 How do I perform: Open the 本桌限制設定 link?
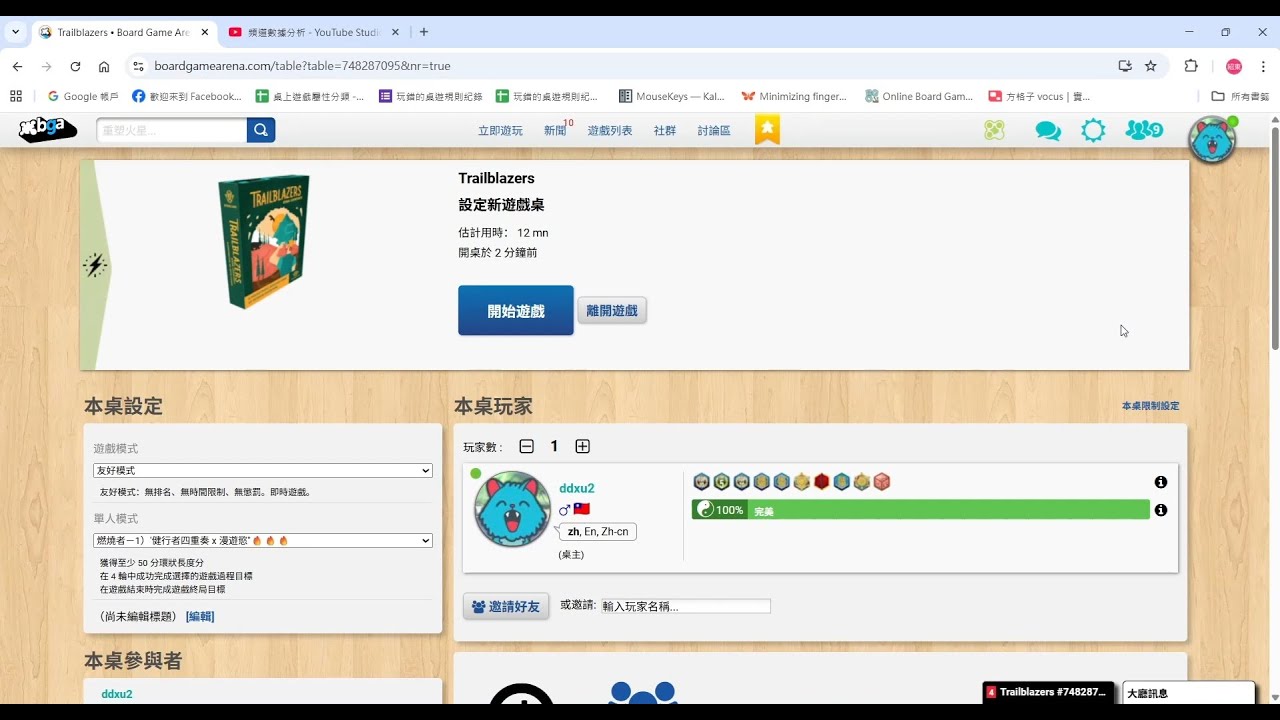1150,406
